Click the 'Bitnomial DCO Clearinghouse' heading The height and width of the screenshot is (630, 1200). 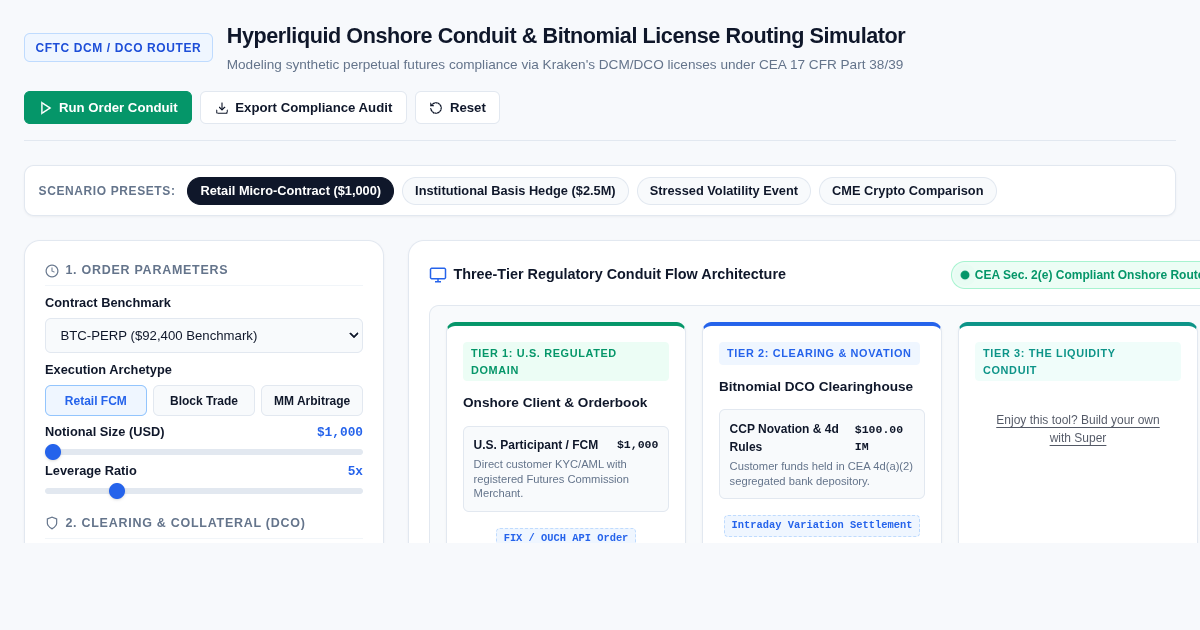(816, 386)
